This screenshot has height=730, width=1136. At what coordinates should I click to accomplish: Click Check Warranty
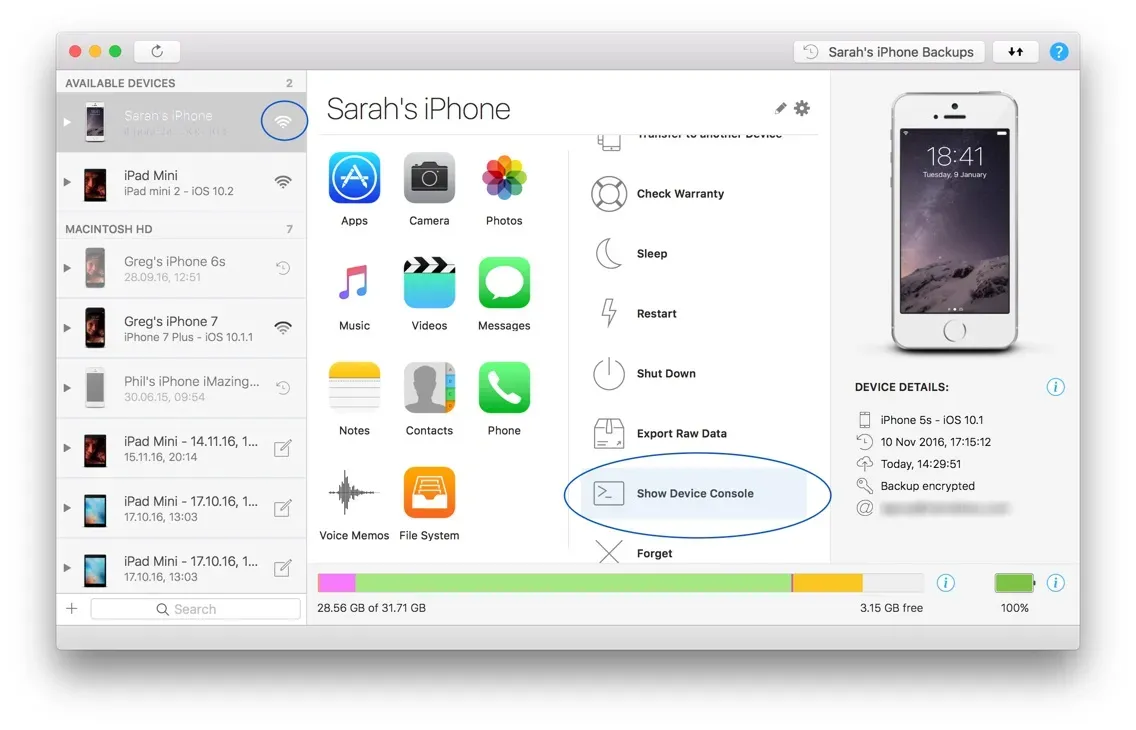tap(680, 194)
